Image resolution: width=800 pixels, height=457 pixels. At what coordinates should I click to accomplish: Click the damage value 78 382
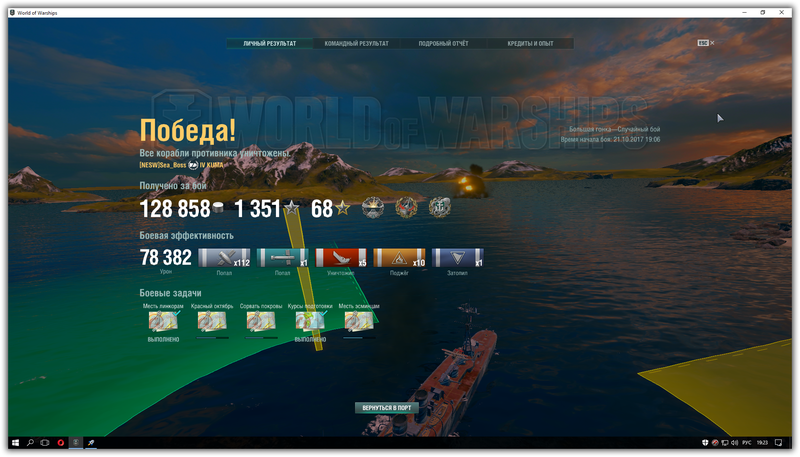(166, 258)
